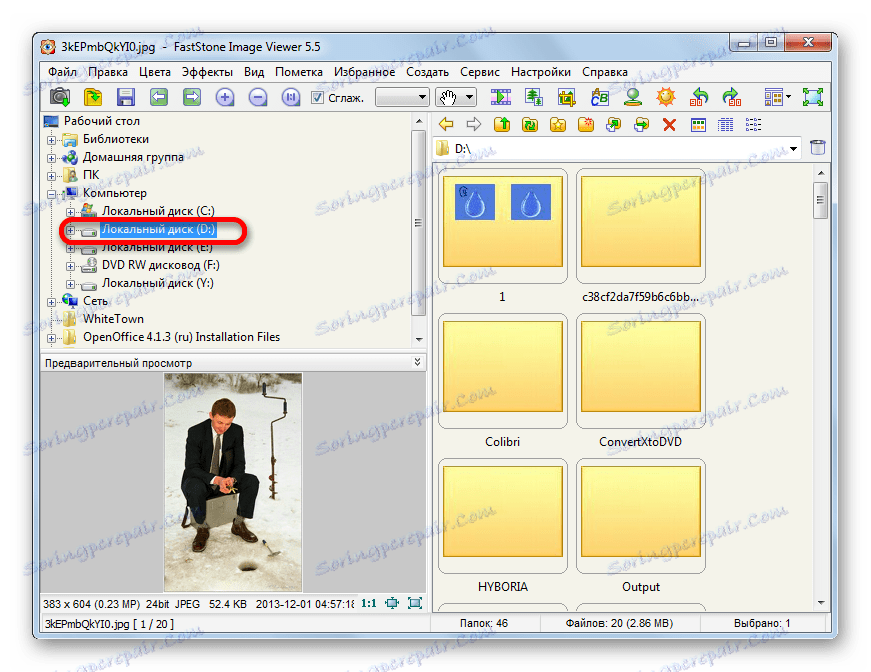Open the Настройки menu
Screen dimensions: 871x672
click(x=541, y=72)
